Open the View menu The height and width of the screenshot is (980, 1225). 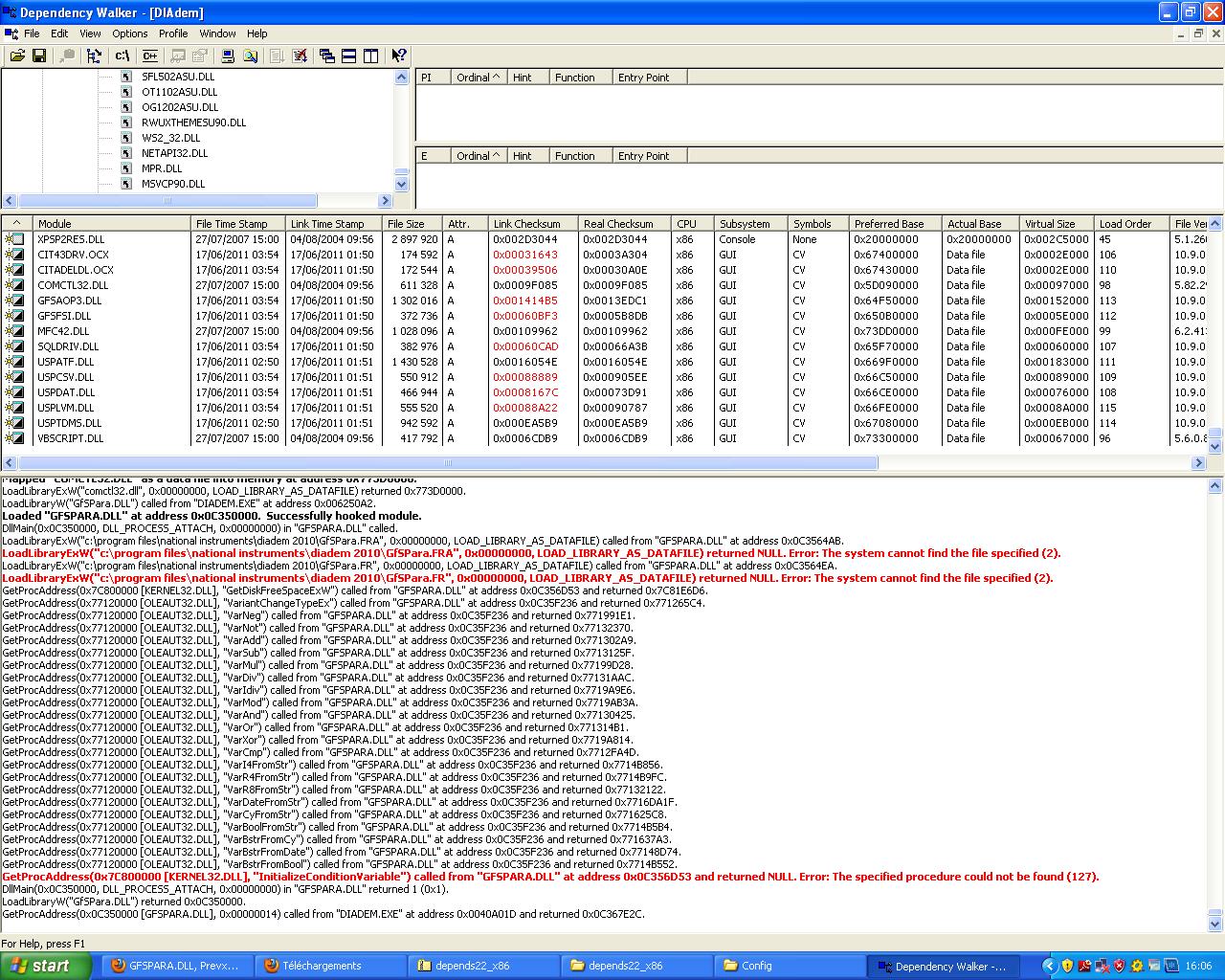tap(90, 33)
